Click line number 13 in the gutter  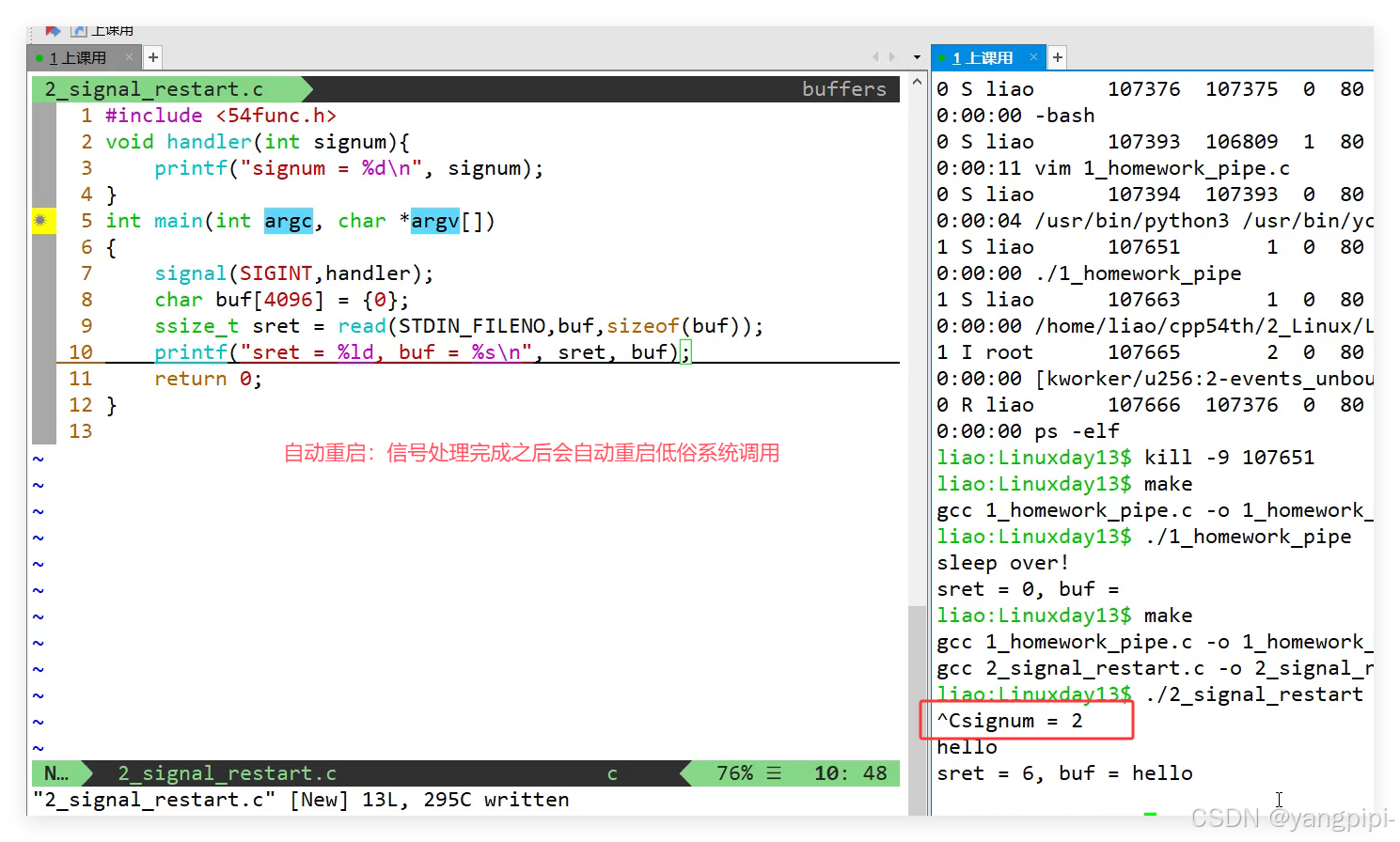coord(81,431)
